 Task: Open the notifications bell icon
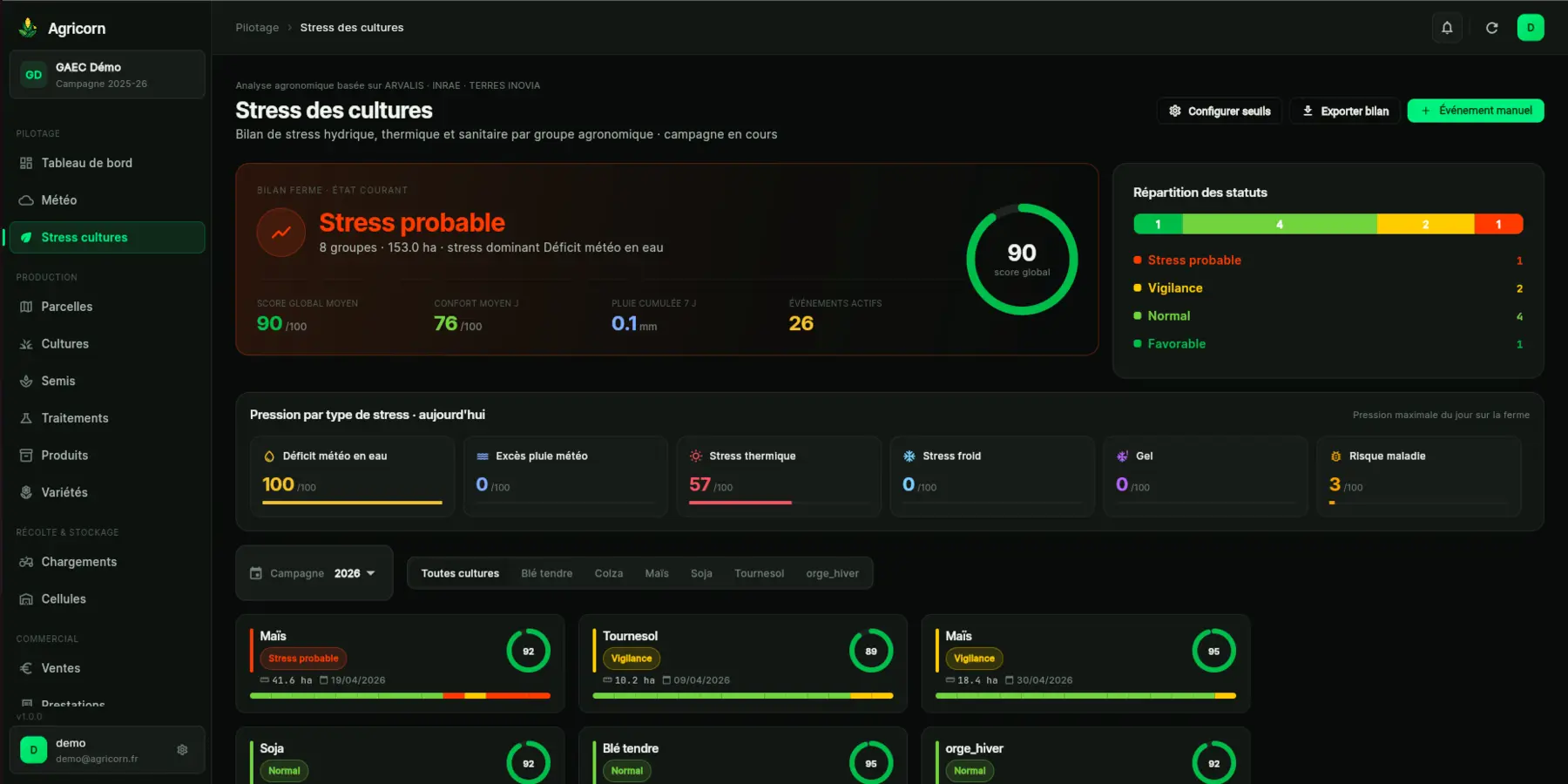point(1447,28)
